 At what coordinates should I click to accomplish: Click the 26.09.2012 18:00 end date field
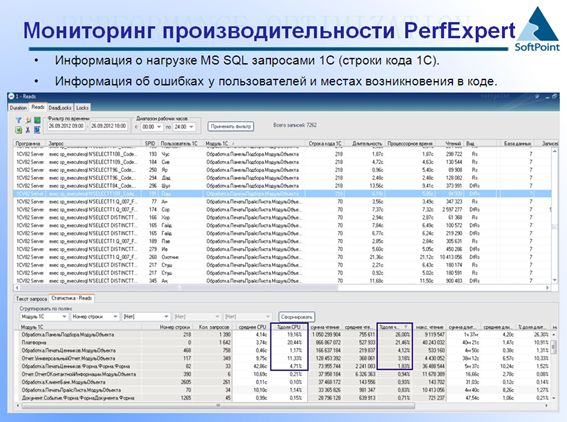pyautogui.click(x=108, y=126)
